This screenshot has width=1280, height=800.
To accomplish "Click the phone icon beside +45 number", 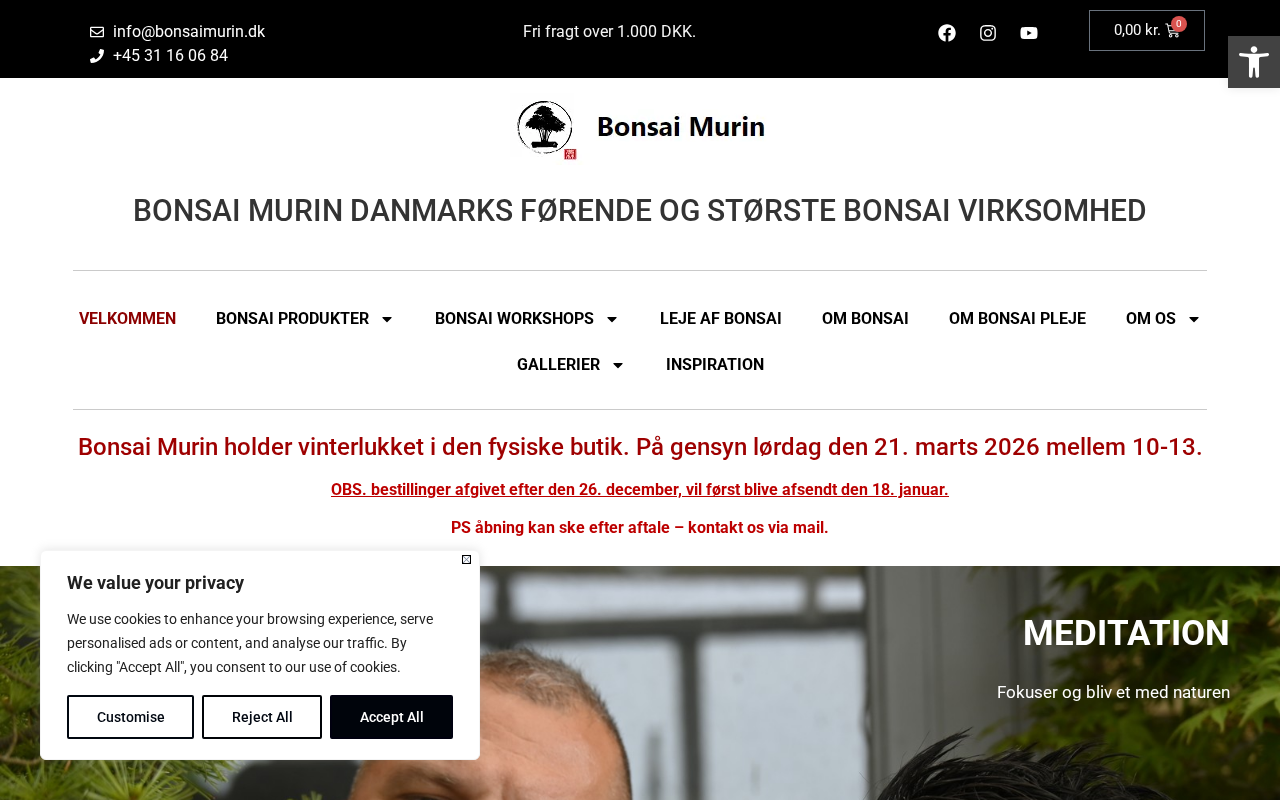I will tap(97, 56).
